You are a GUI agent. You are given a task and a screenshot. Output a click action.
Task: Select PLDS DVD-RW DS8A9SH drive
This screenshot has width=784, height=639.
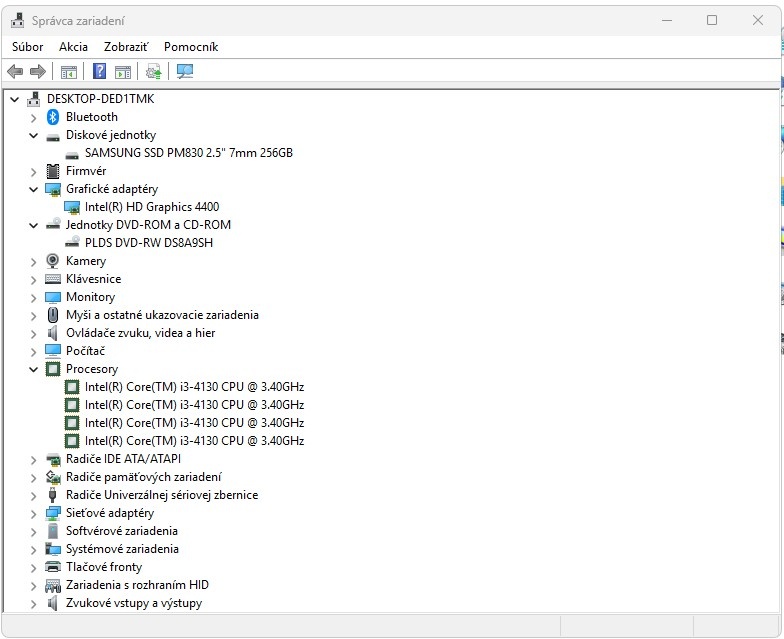pyautogui.click(x=149, y=243)
